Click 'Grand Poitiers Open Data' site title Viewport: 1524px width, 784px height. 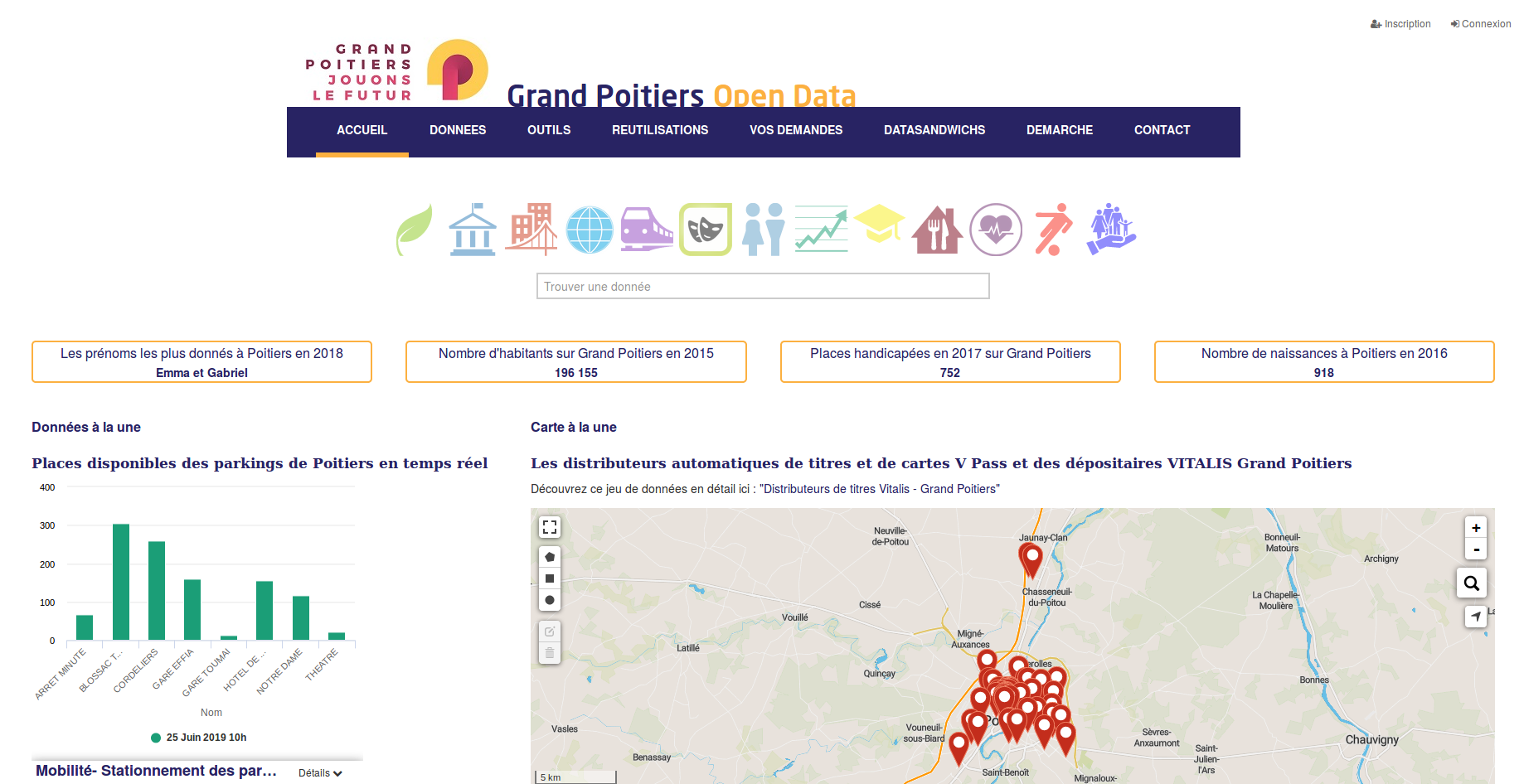(x=681, y=95)
